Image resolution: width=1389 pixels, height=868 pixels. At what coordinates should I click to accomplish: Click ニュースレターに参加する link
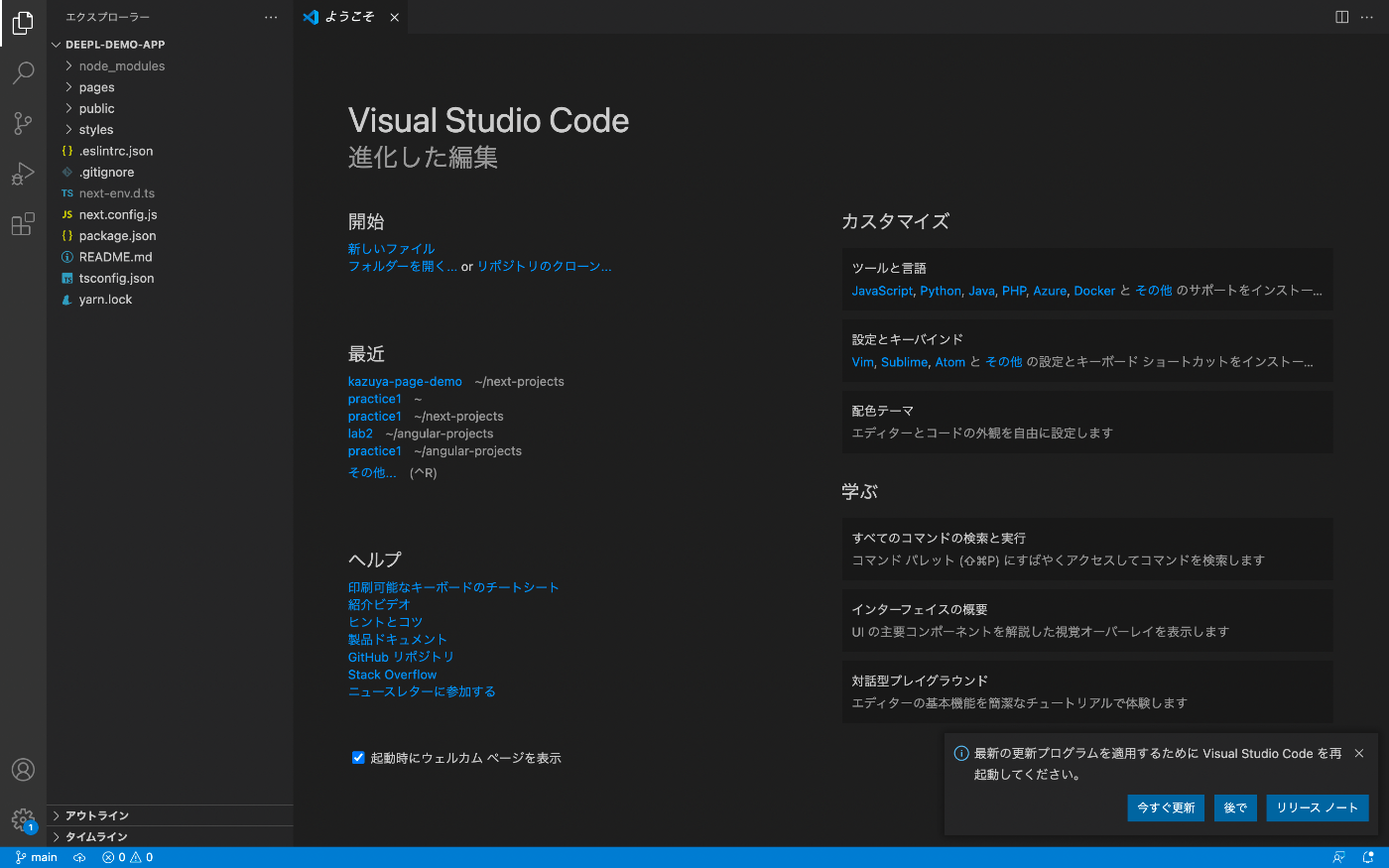(422, 691)
